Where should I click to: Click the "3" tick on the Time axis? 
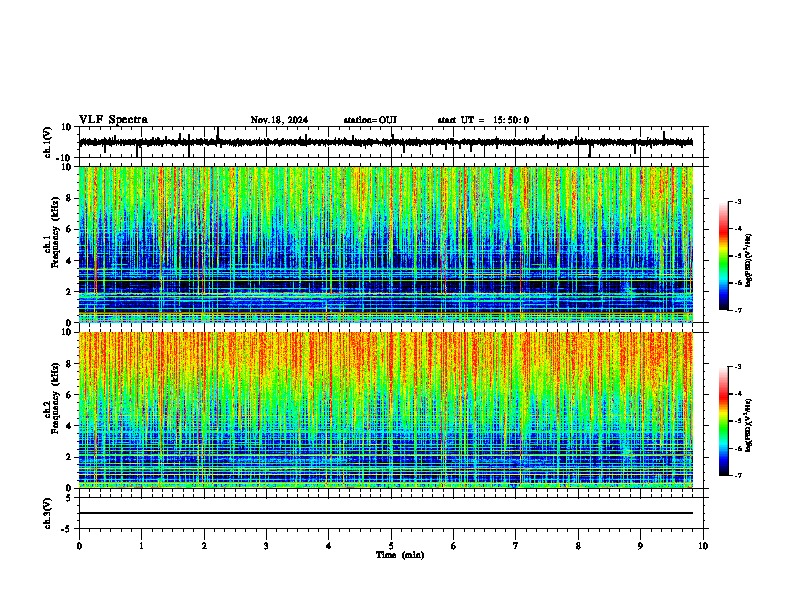click(266, 546)
